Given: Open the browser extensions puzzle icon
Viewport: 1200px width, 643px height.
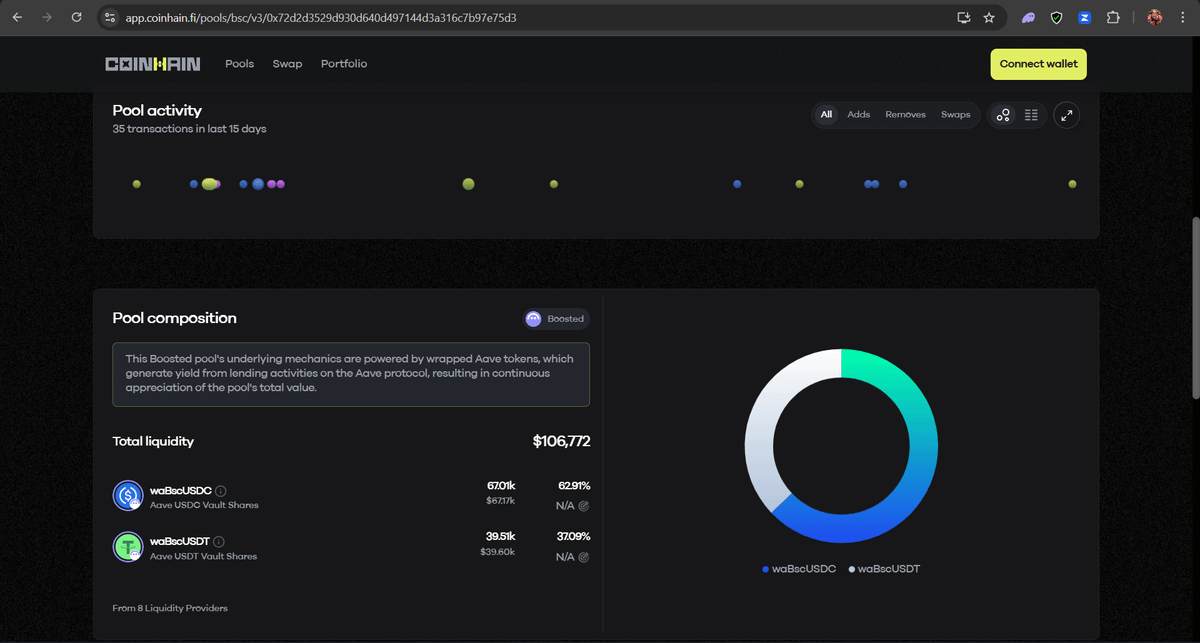Looking at the screenshot, I should [1113, 17].
